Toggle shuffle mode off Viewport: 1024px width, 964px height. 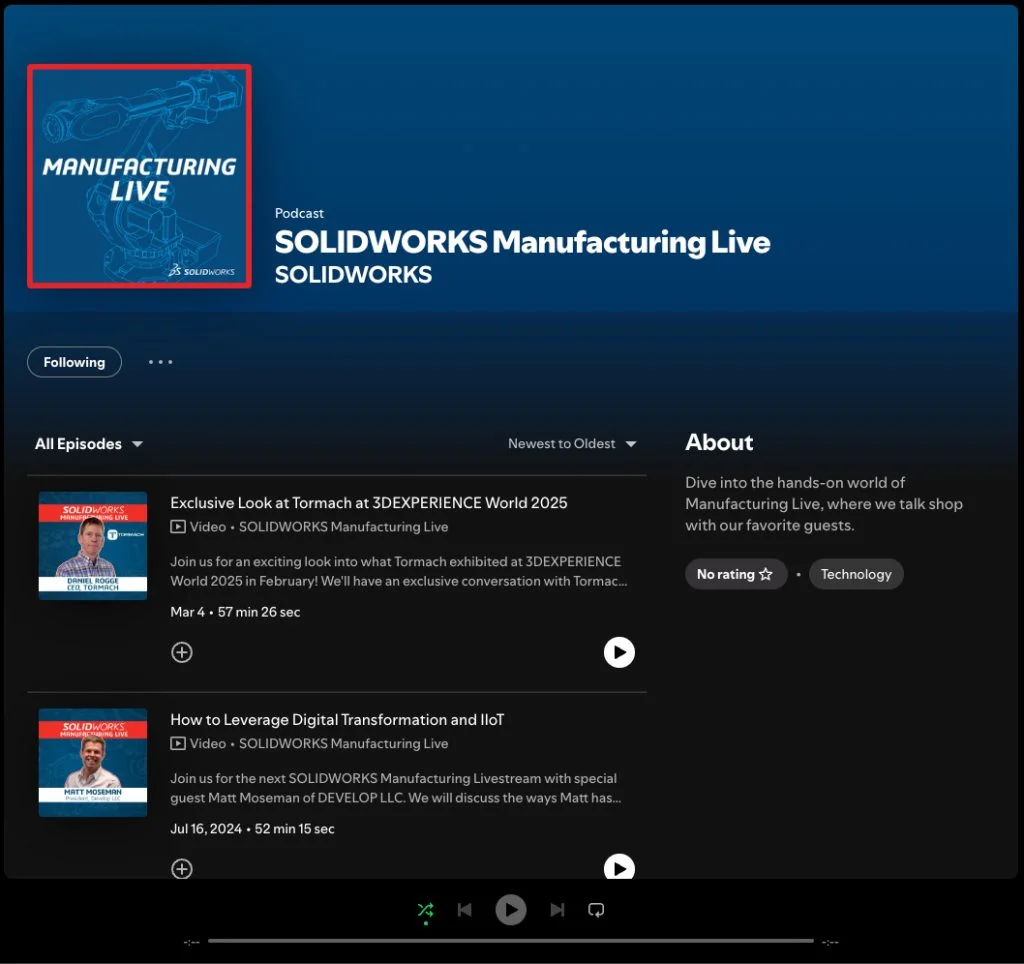(426, 910)
